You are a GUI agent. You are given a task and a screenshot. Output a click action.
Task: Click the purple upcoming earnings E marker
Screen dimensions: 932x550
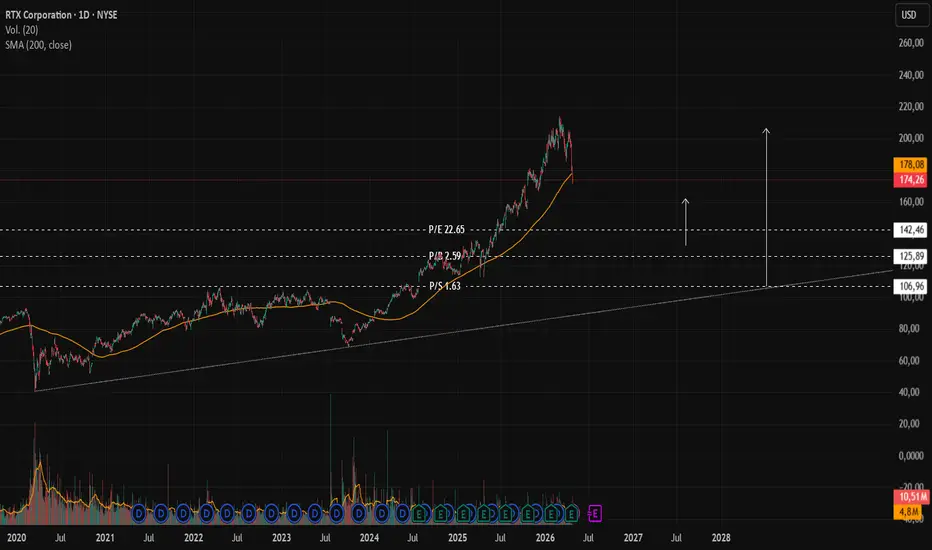(595, 513)
